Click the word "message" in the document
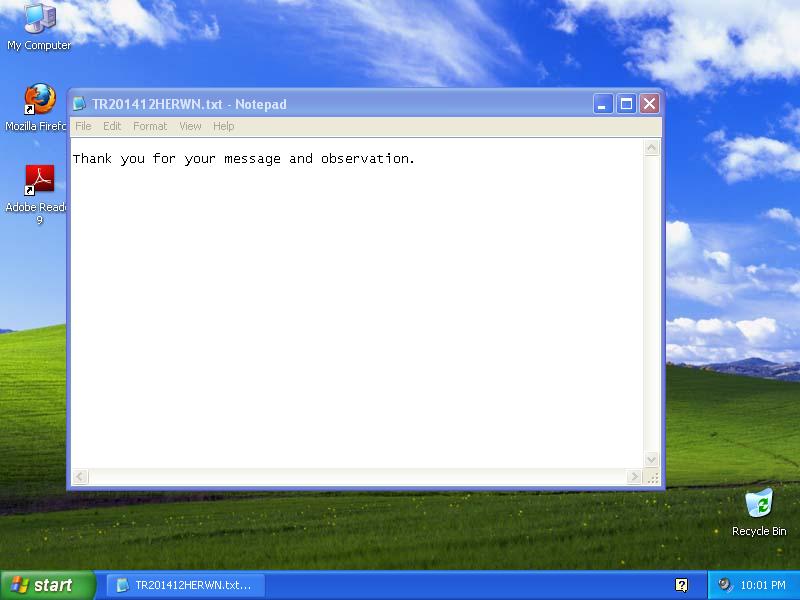Viewport: 800px width, 600px height. point(252,160)
